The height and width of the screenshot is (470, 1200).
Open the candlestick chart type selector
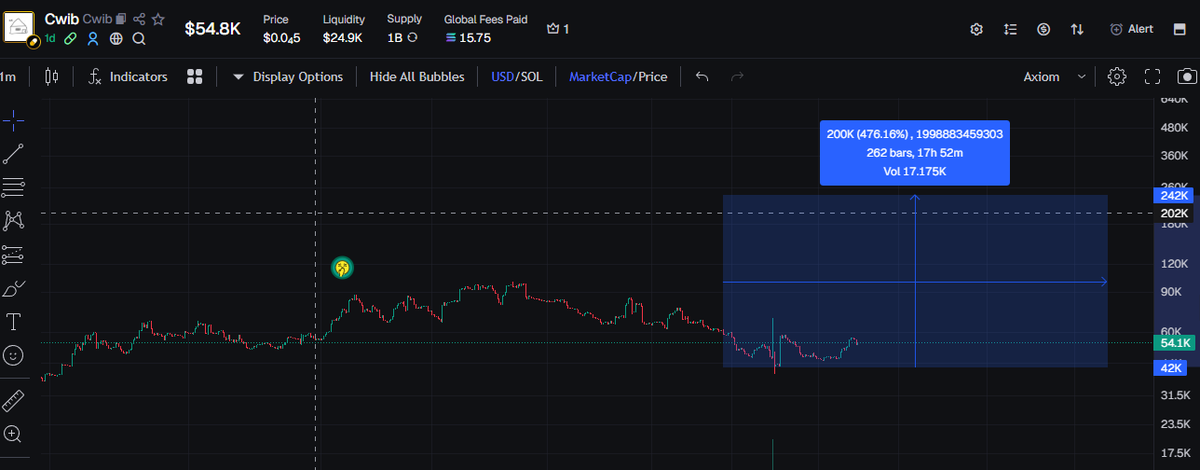[x=52, y=76]
